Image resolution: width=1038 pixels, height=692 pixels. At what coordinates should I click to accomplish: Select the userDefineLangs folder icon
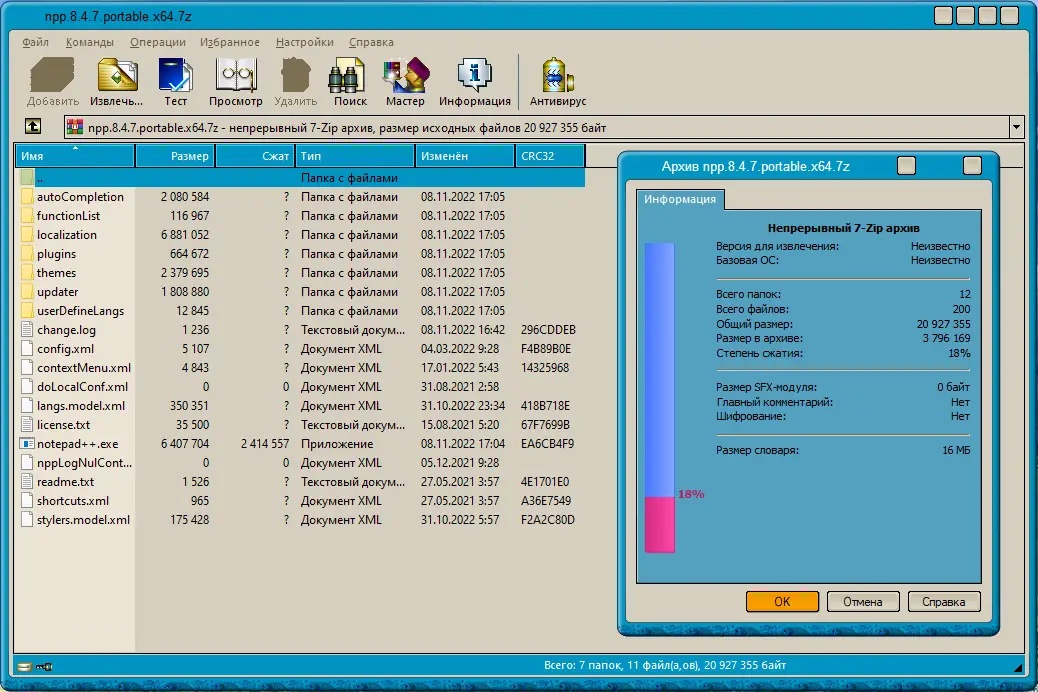[x=26, y=311]
